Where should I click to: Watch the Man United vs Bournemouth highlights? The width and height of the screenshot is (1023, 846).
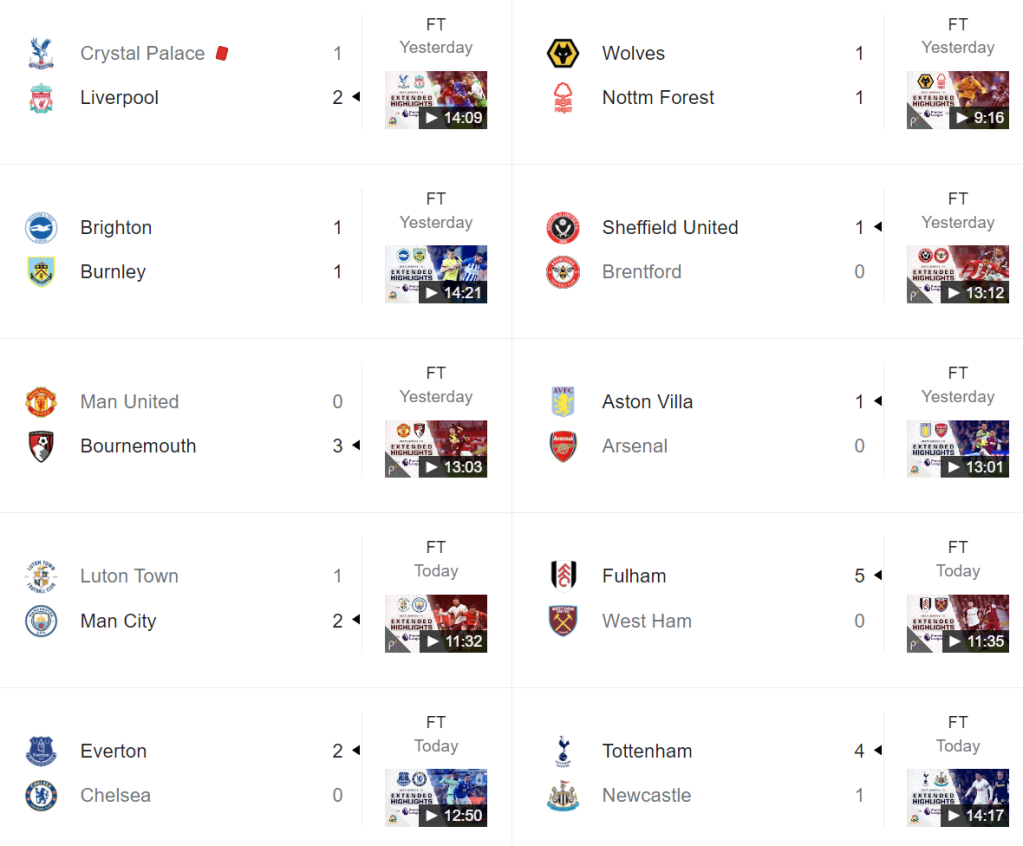pos(436,449)
